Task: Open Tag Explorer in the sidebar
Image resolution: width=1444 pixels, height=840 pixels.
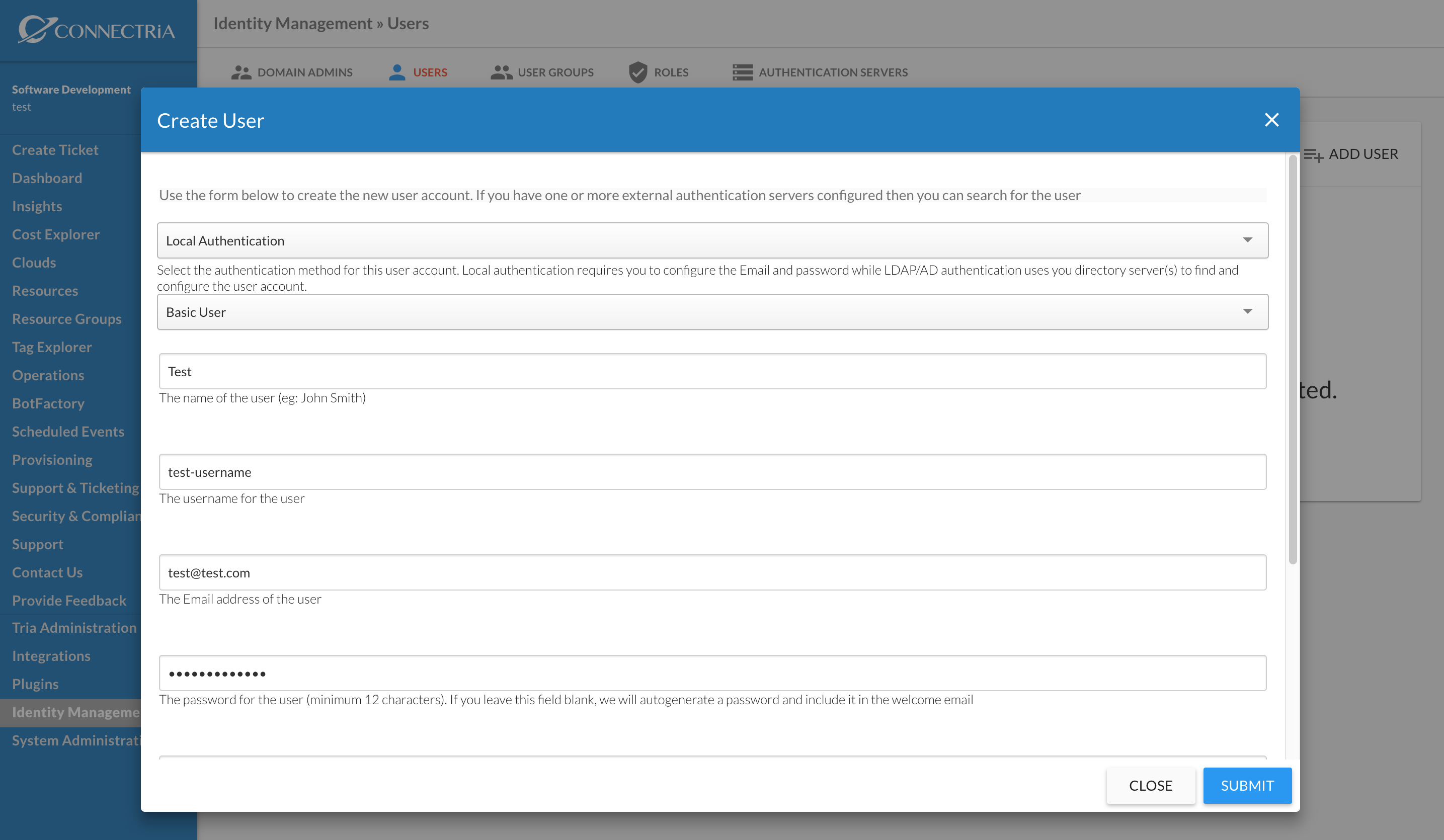Action: tap(51, 347)
